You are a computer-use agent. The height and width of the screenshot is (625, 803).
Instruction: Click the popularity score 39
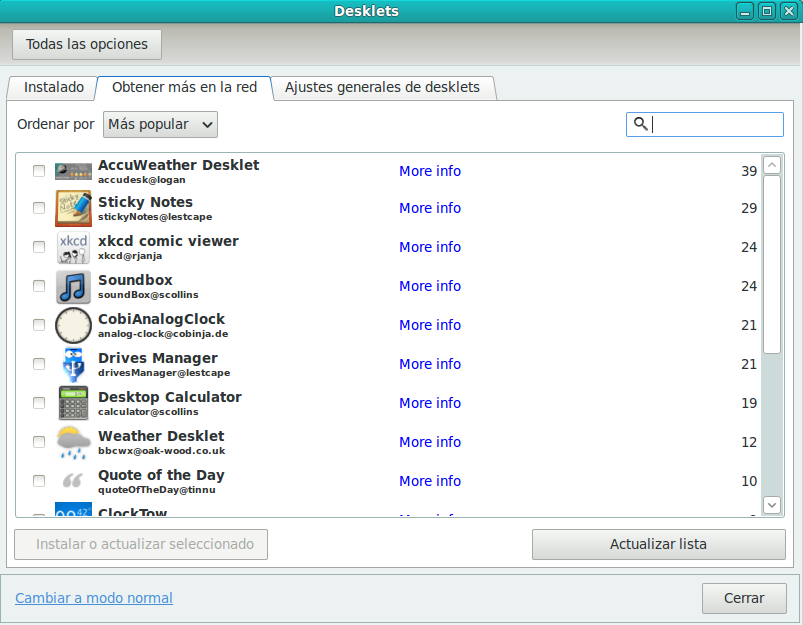pos(749,171)
